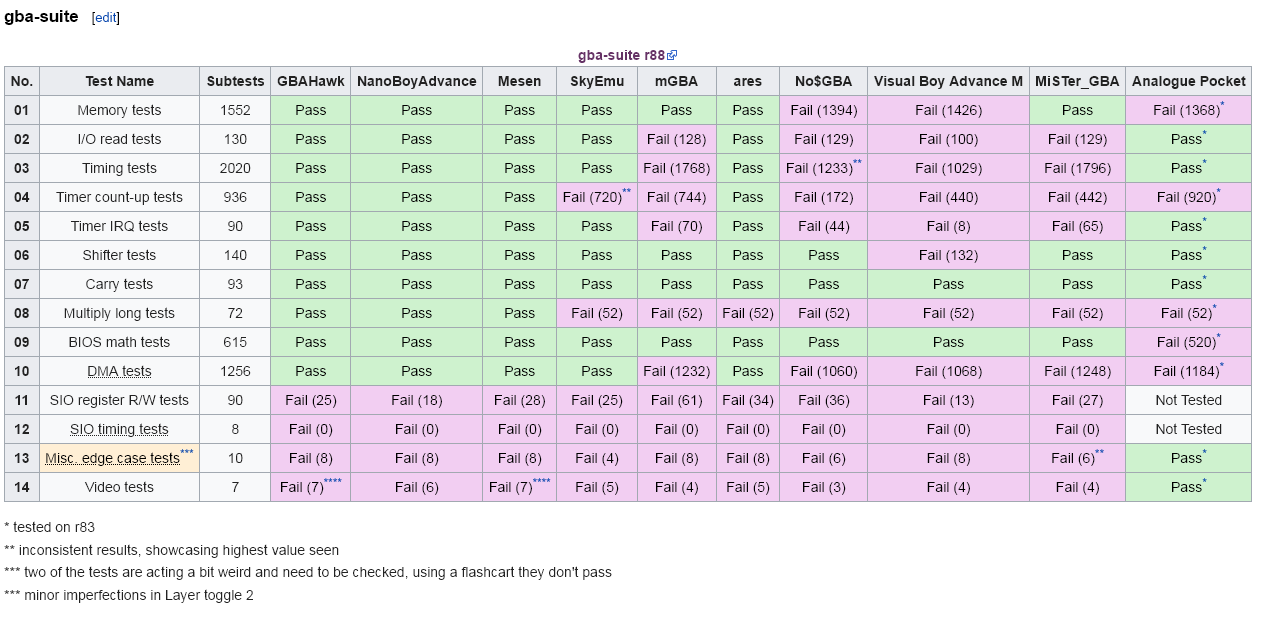Click the MiSTer_GBA column header

1077,81
